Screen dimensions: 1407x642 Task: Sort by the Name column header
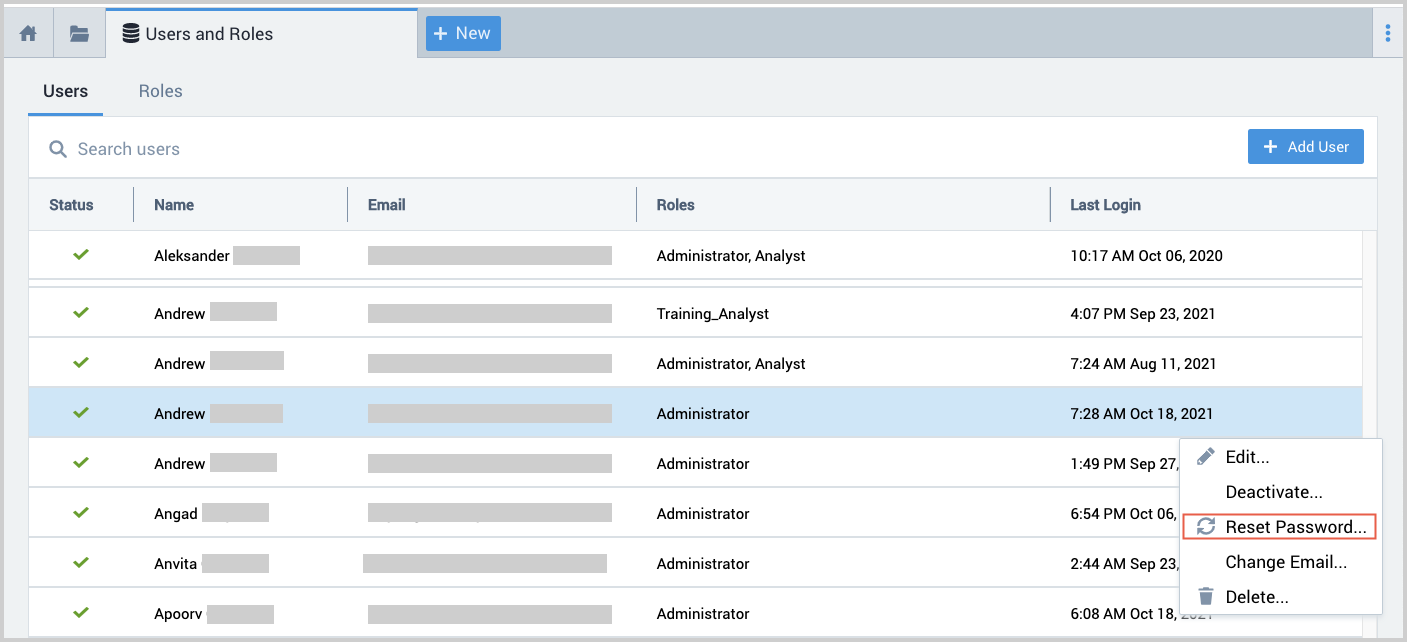point(174,205)
